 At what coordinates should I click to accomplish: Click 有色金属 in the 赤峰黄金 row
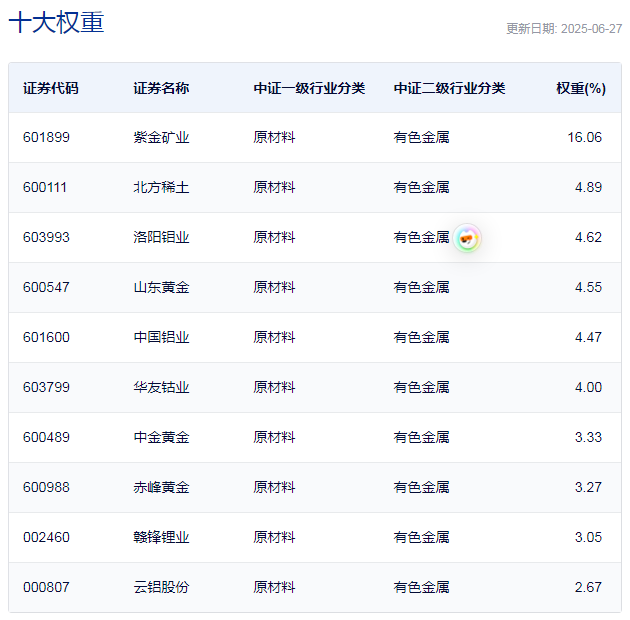(x=421, y=487)
